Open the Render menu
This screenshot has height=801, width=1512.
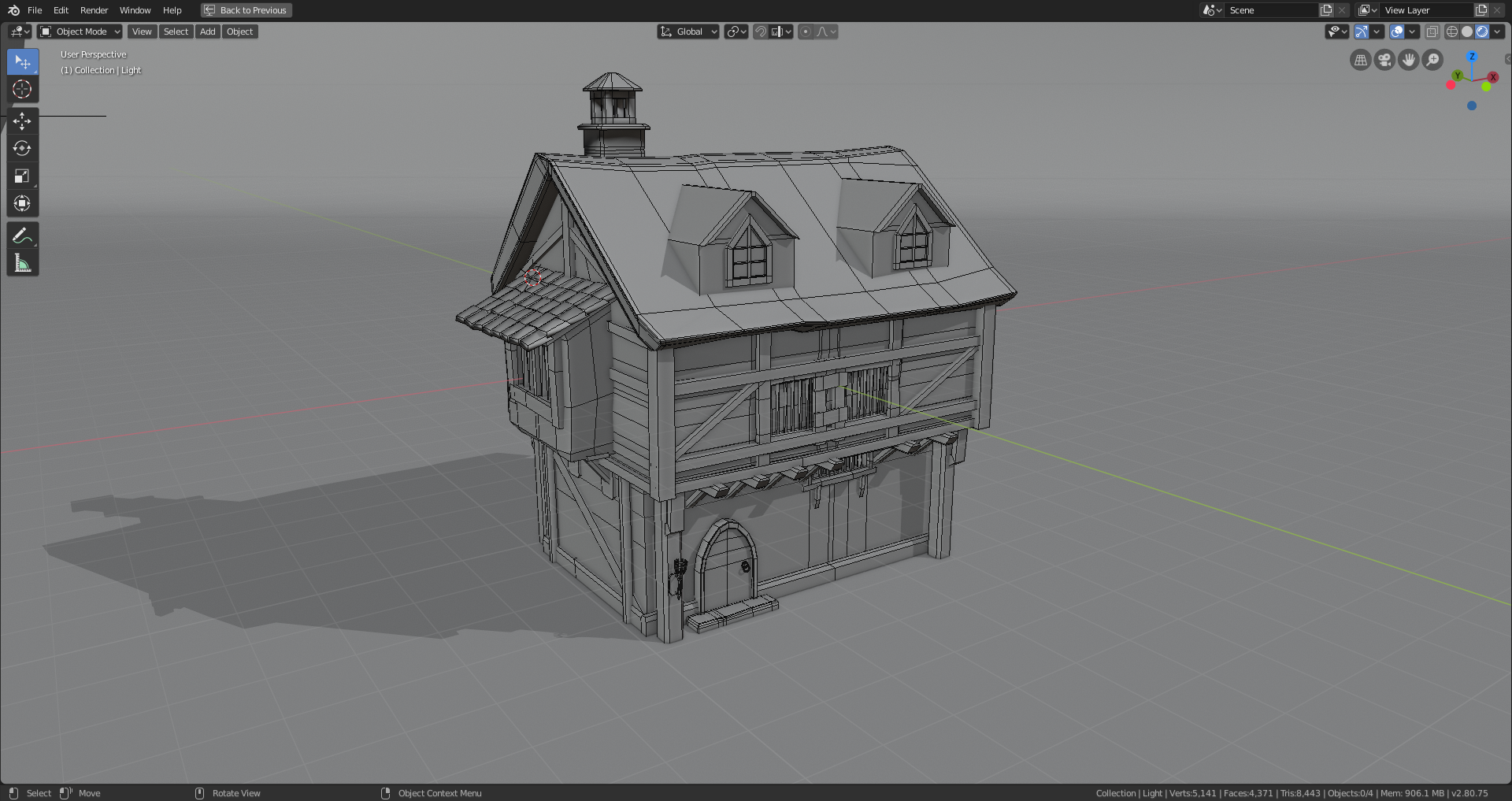click(x=94, y=10)
